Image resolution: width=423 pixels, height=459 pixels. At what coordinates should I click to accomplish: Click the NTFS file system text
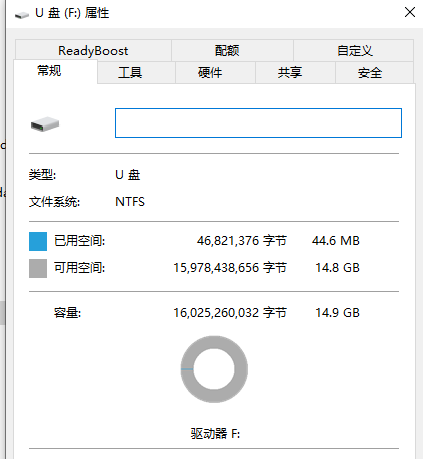pyautogui.click(x=130, y=202)
